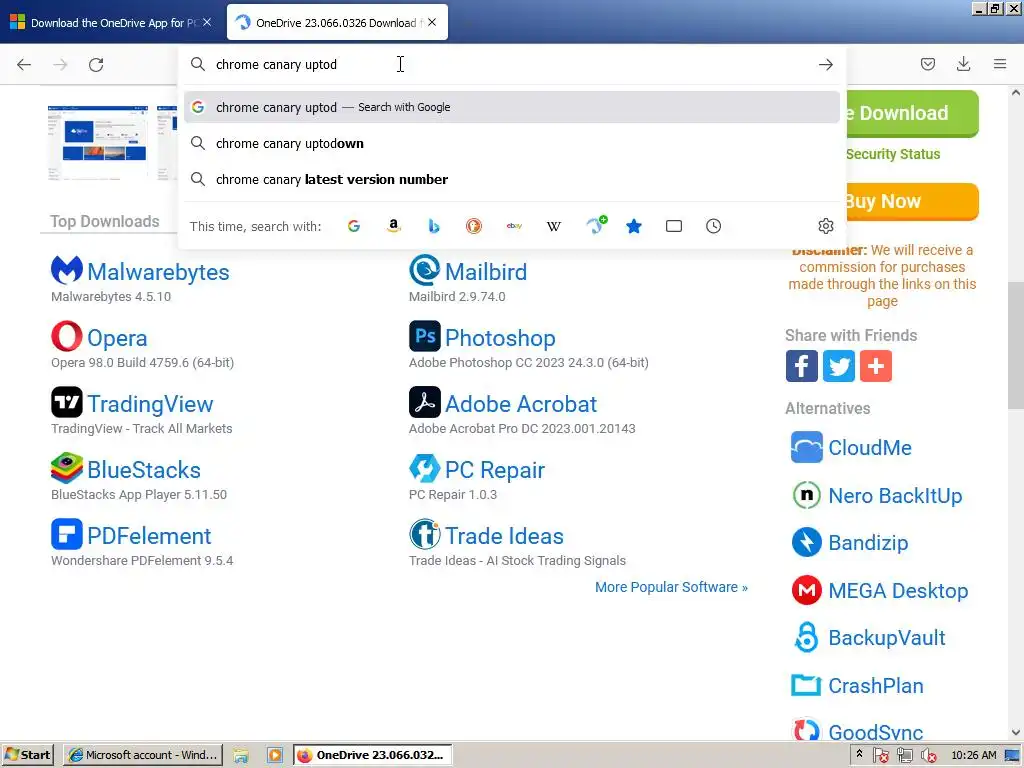Open More Popular Software link
Viewport: 1024px width, 768px height.
tap(671, 587)
